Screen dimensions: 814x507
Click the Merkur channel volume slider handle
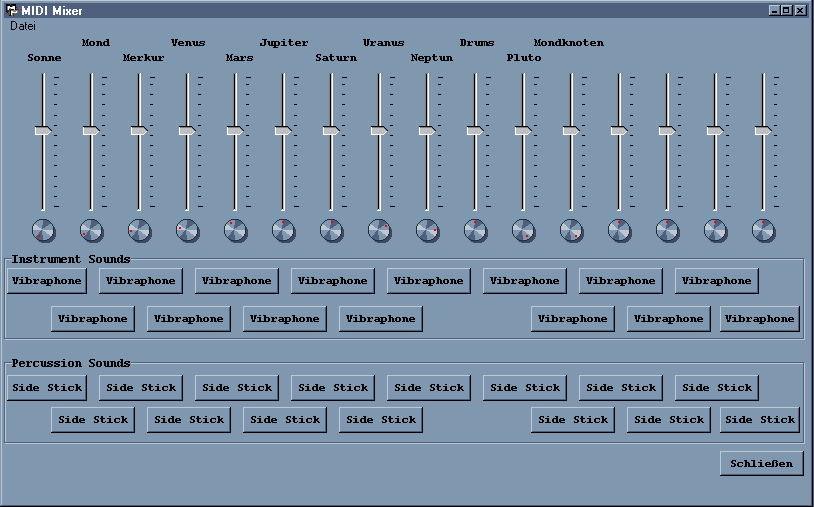pyautogui.click(x=139, y=130)
